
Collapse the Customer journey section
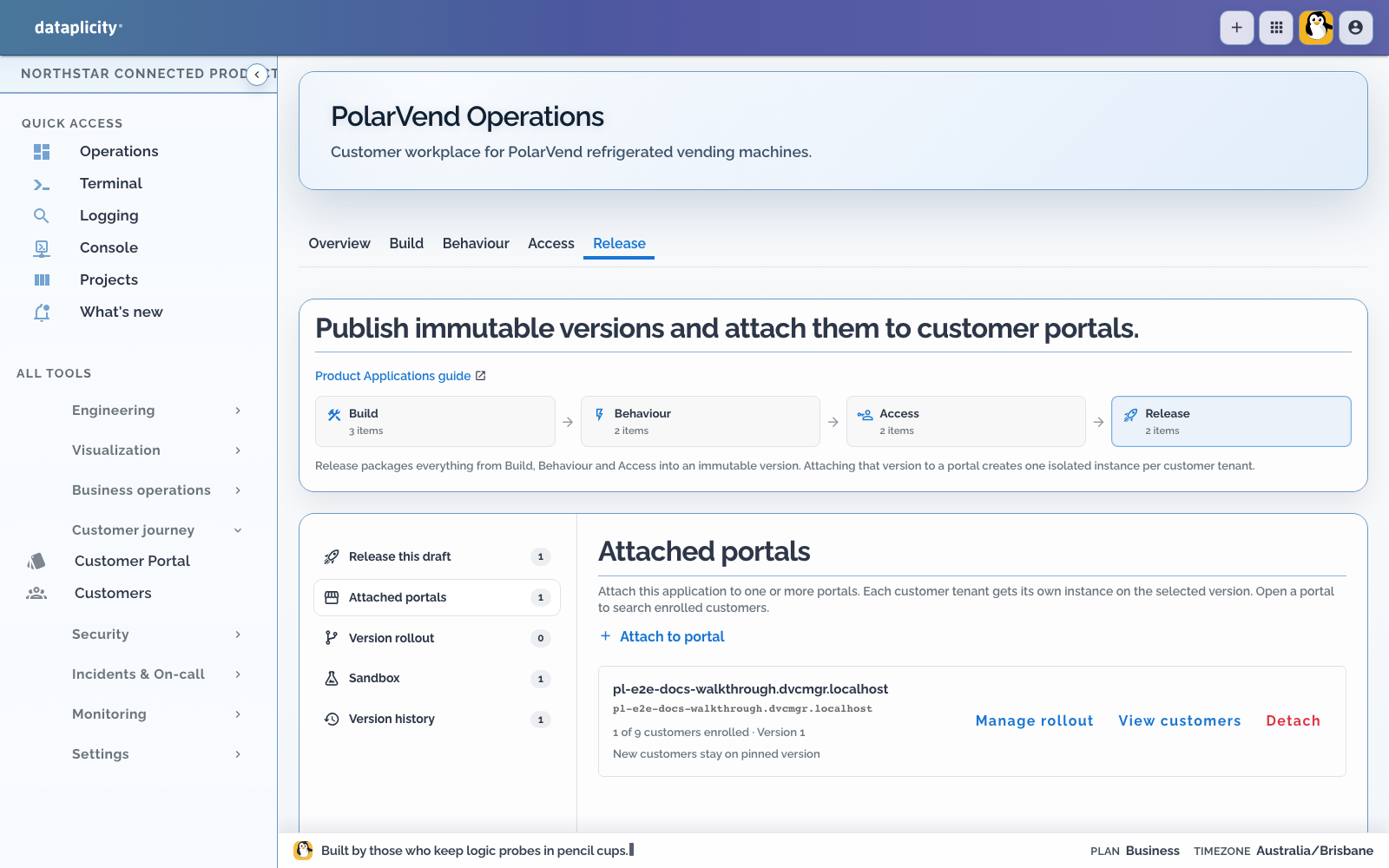[x=156, y=530]
